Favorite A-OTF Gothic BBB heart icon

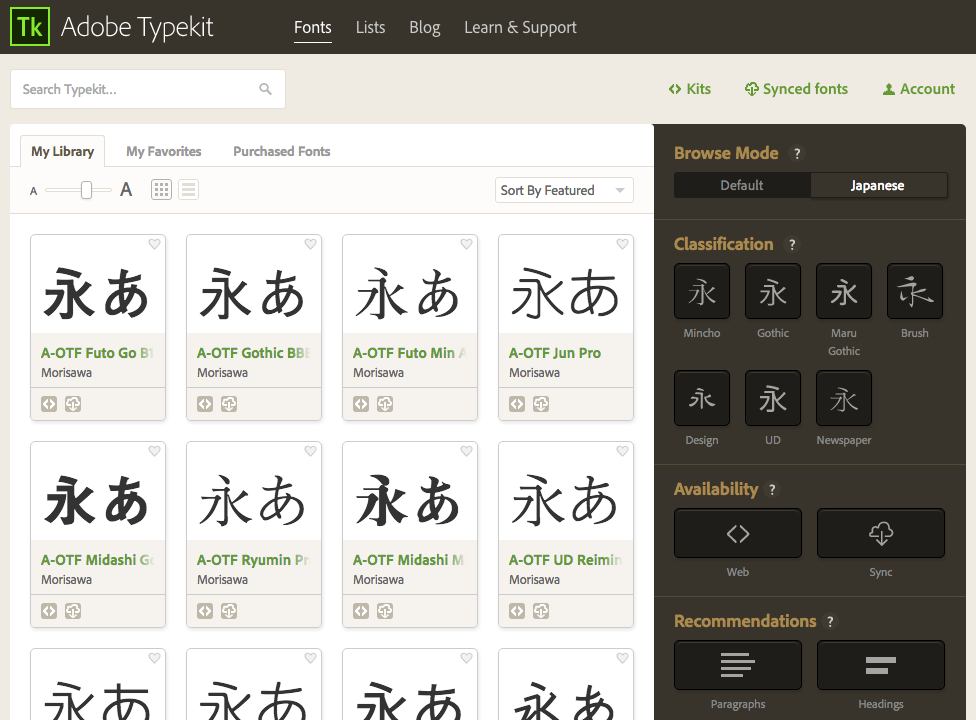[x=311, y=244]
